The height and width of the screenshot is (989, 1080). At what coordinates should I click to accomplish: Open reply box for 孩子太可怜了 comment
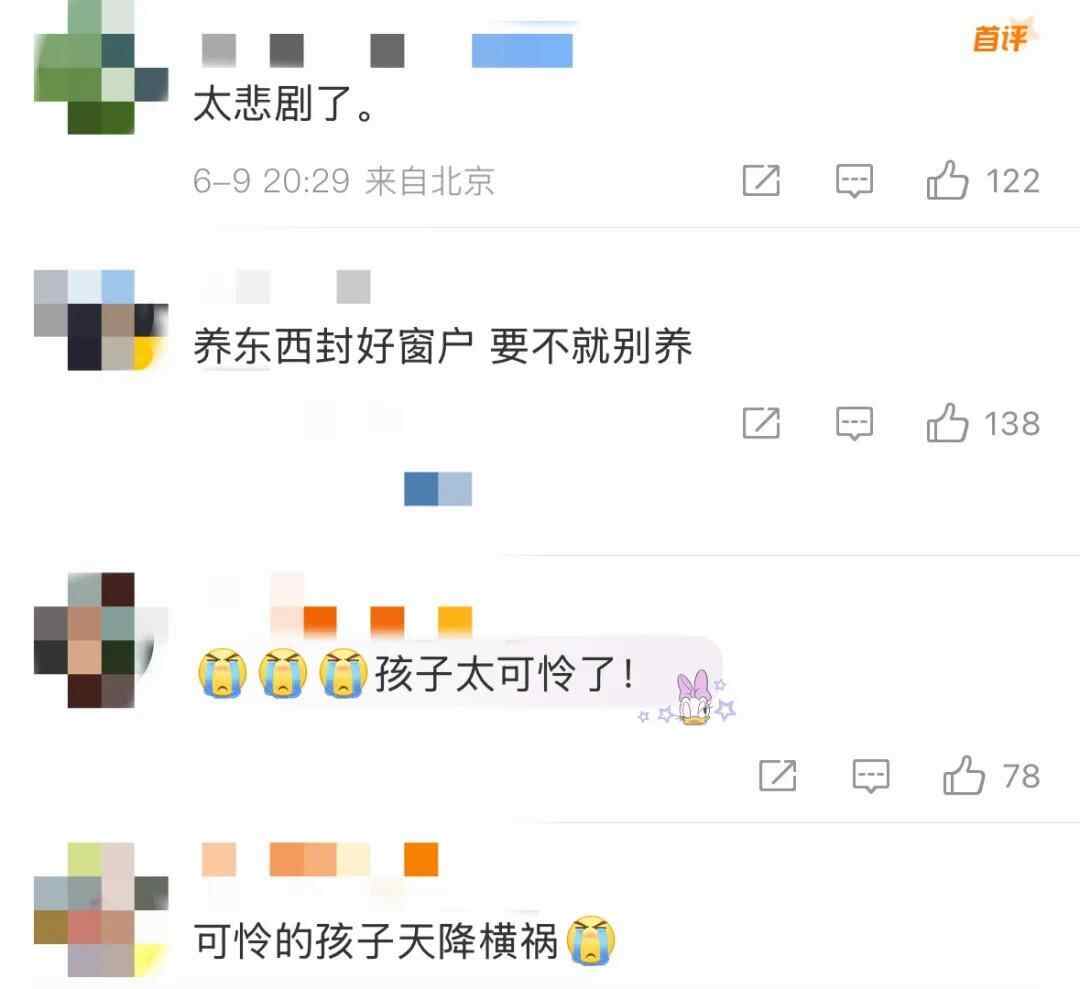coord(871,775)
